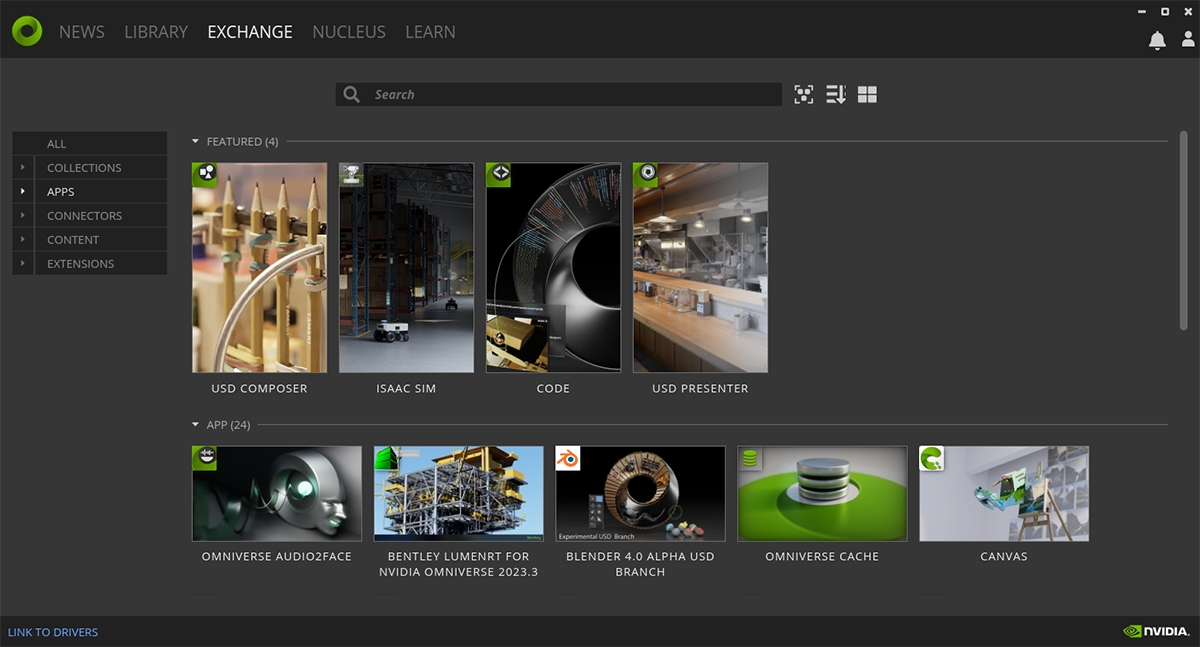Click the "ISAAC SIM" label
Viewport: 1200px width, 647px height.
pos(407,388)
